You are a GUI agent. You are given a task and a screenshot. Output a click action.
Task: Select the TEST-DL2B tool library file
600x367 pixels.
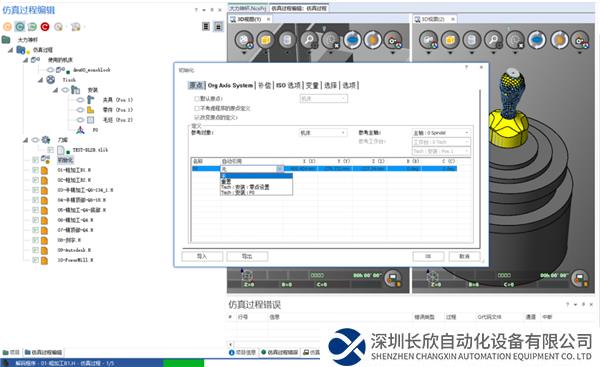tap(90, 150)
